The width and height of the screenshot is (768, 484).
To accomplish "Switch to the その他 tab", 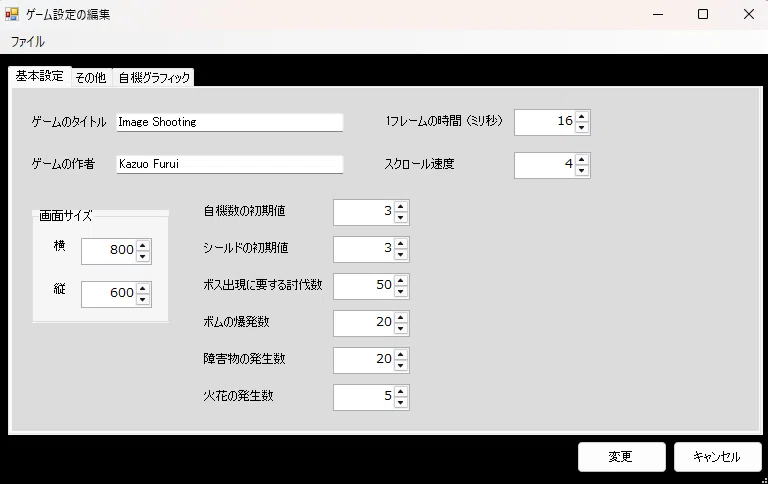I will point(91,77).
